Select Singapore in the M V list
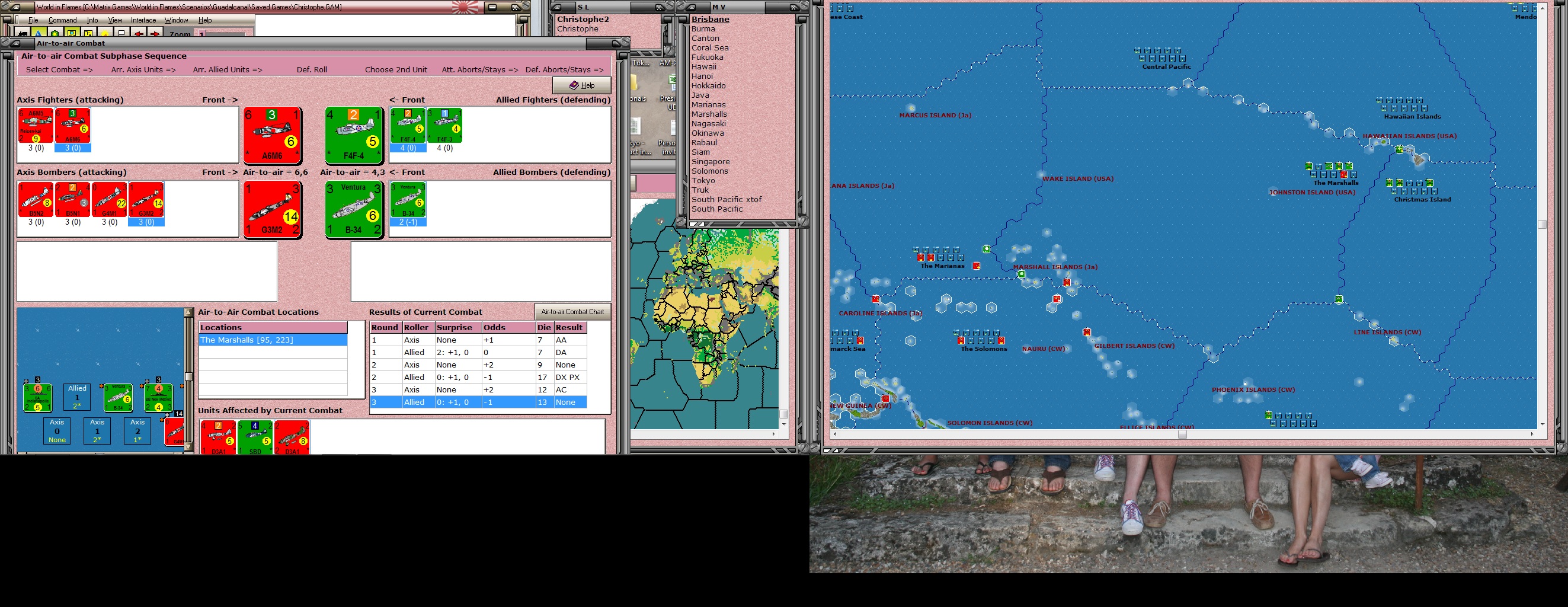This screenshot has width=1568, height=607. coord(711,161)
